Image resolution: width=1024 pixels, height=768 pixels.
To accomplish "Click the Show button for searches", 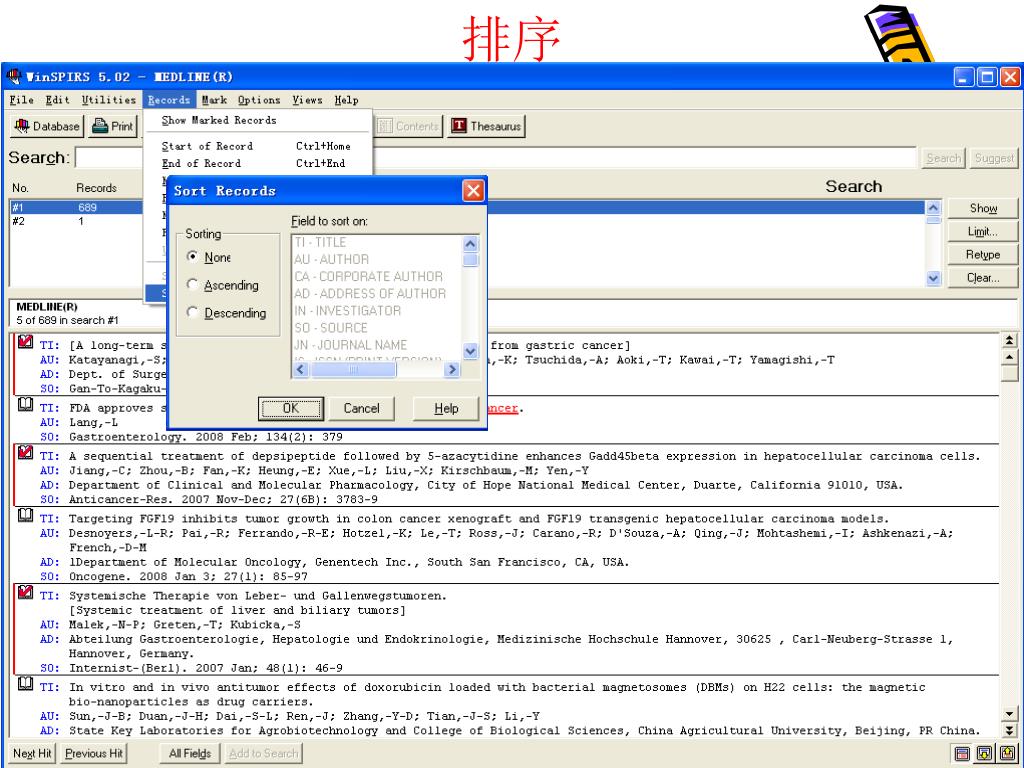I will 983,208.
